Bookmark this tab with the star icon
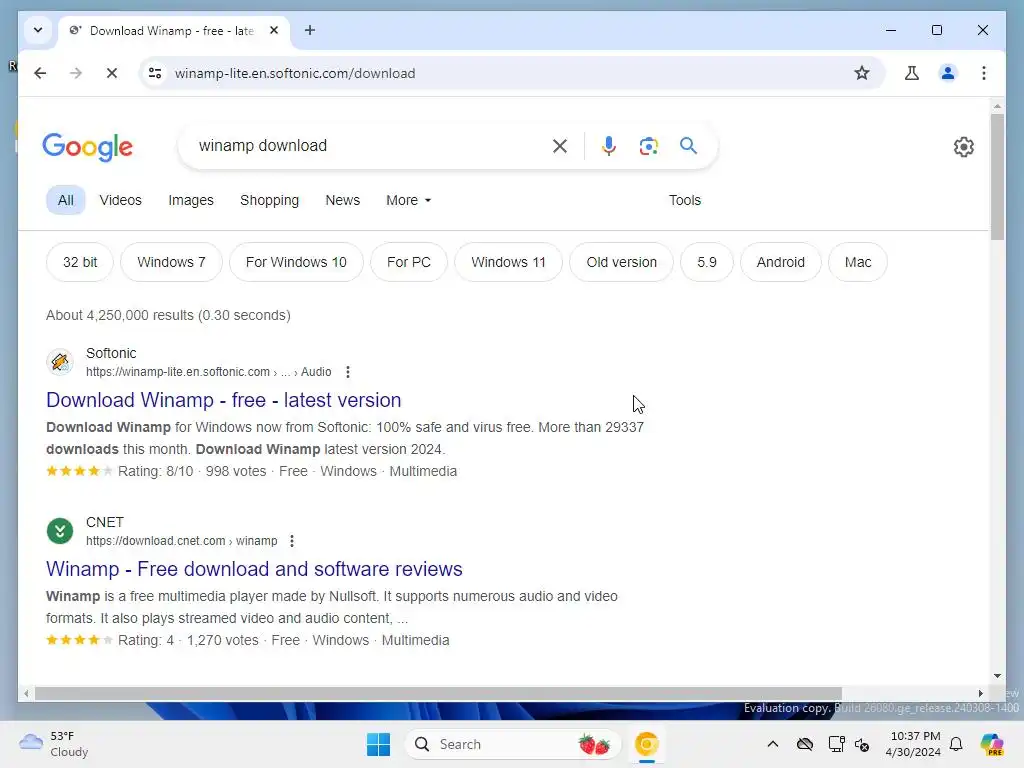This screenshot has height=768, width=1024. coord(862,73)
